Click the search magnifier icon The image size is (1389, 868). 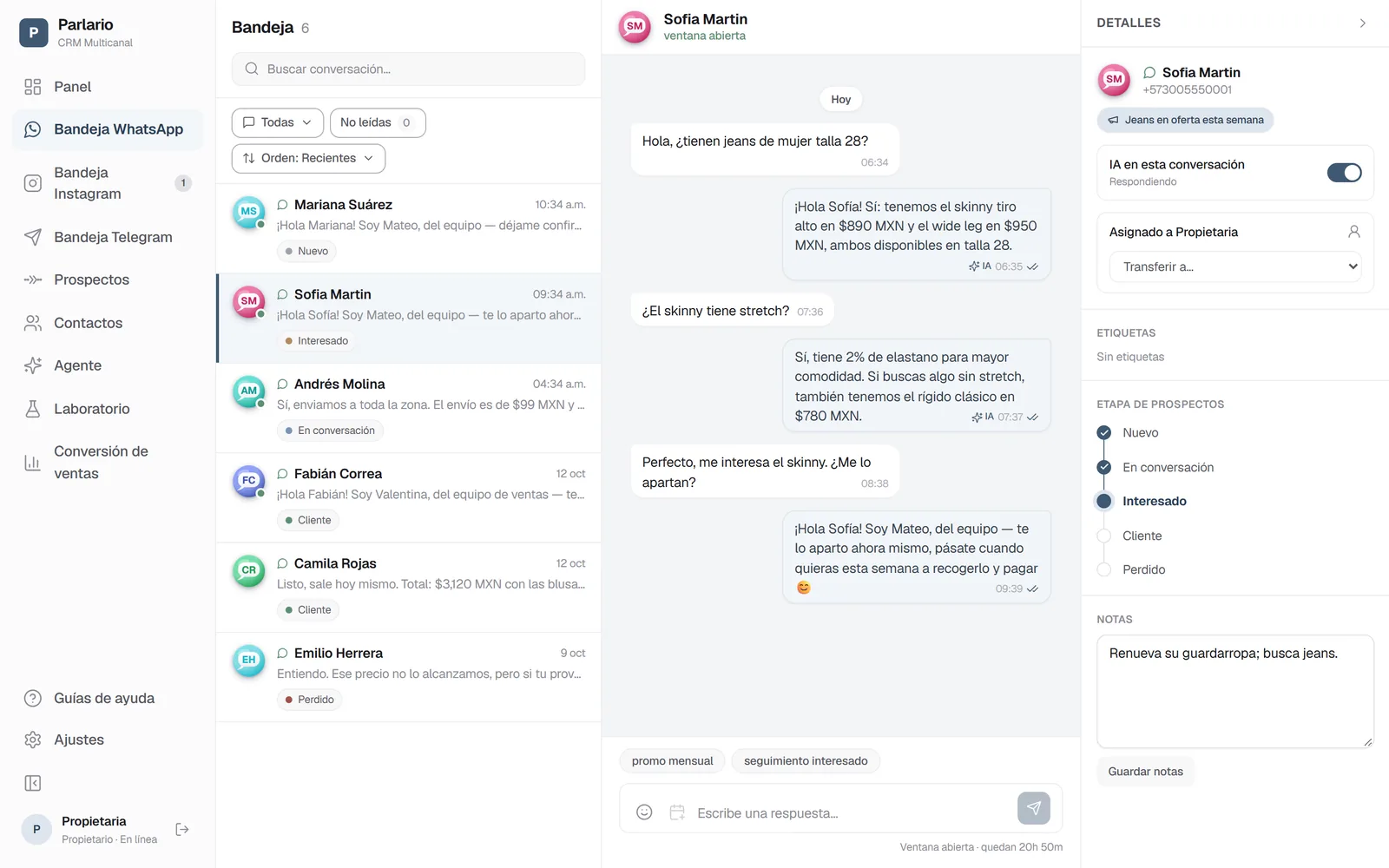[252, 69]
